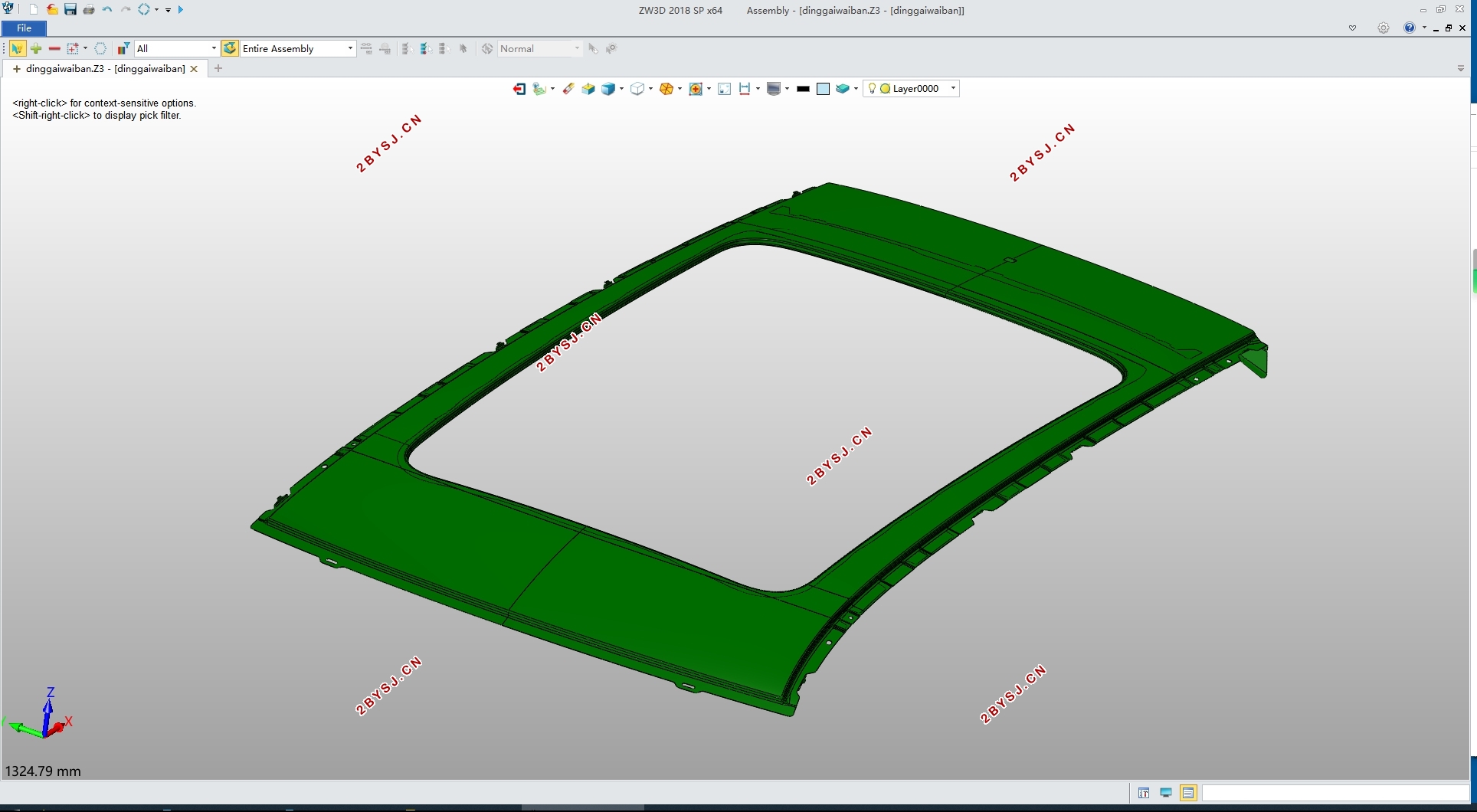Viewport: 1477px width, 812px height.
Task: Open the File menu
Action: coord(24,28)
